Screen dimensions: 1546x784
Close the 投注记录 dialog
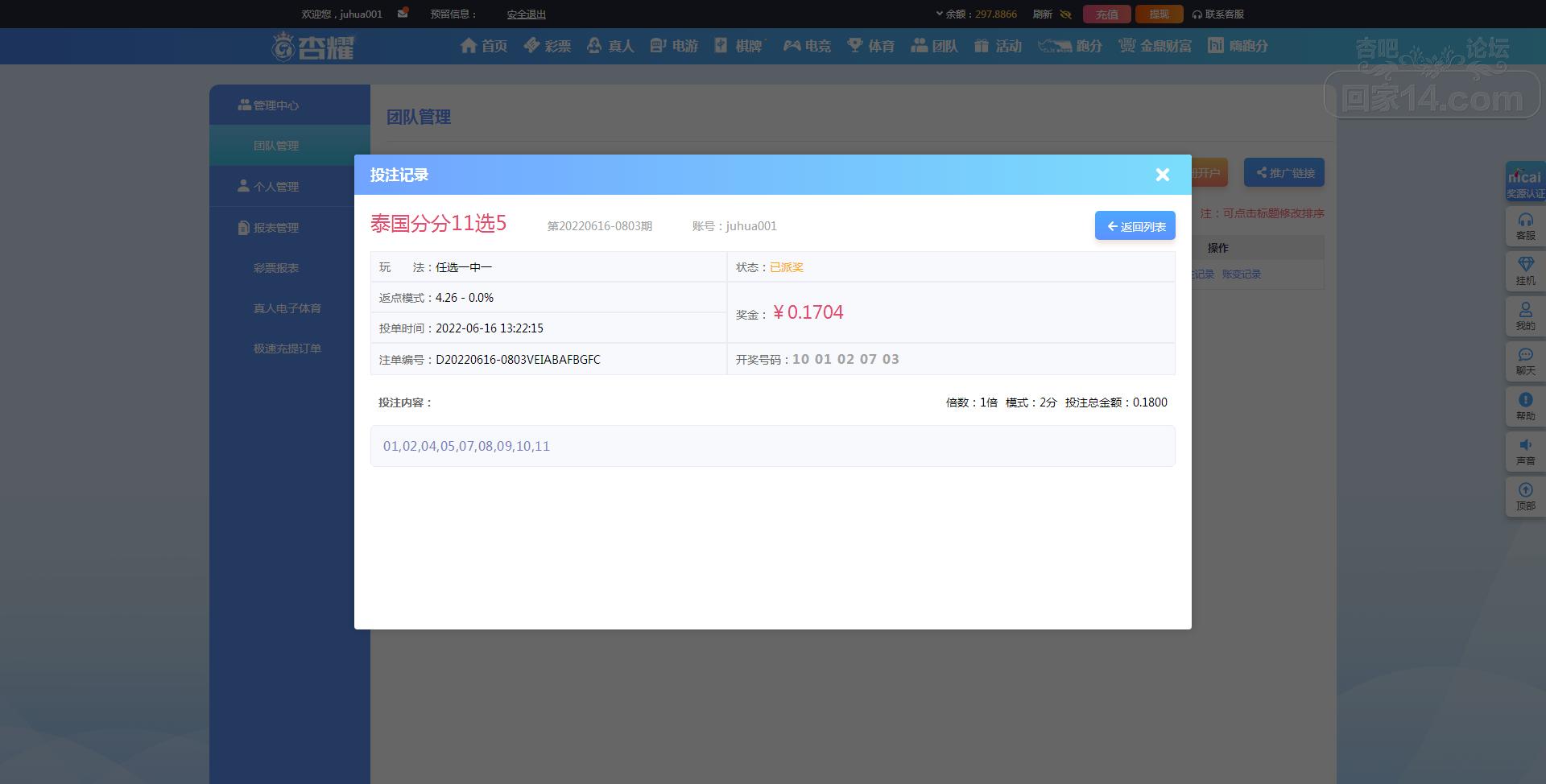1162,175
